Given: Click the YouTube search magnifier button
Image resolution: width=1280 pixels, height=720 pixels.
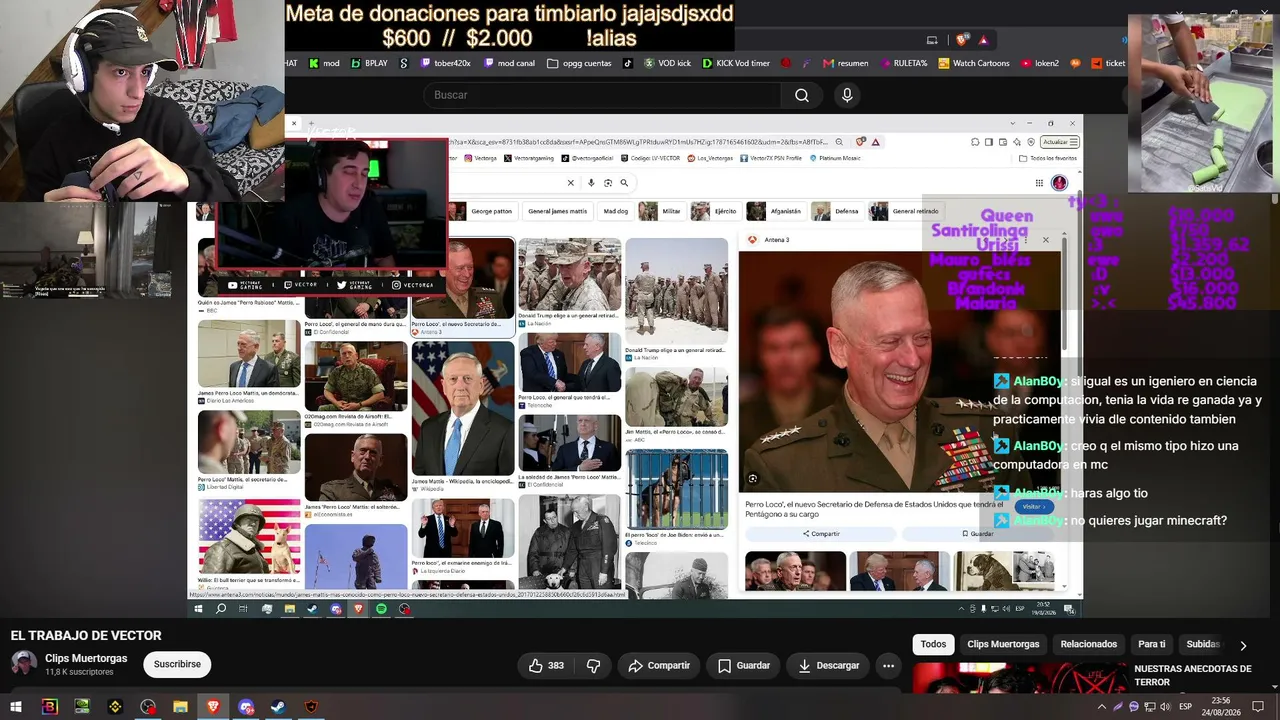Looking at the screenshot, I should coord(801,95).
